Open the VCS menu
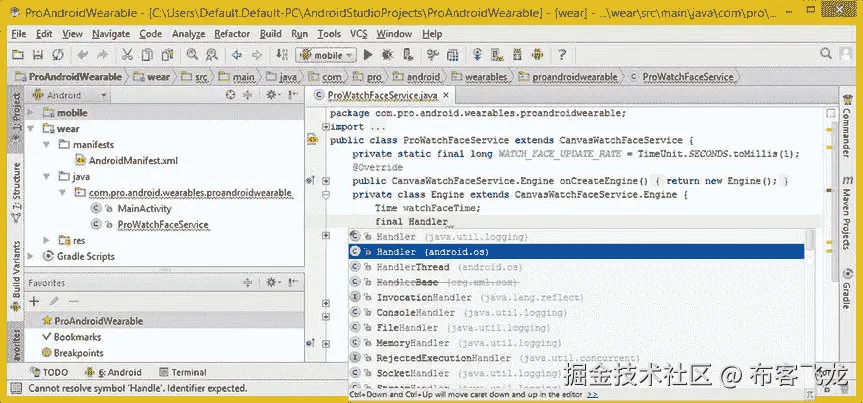 [359, 34]
